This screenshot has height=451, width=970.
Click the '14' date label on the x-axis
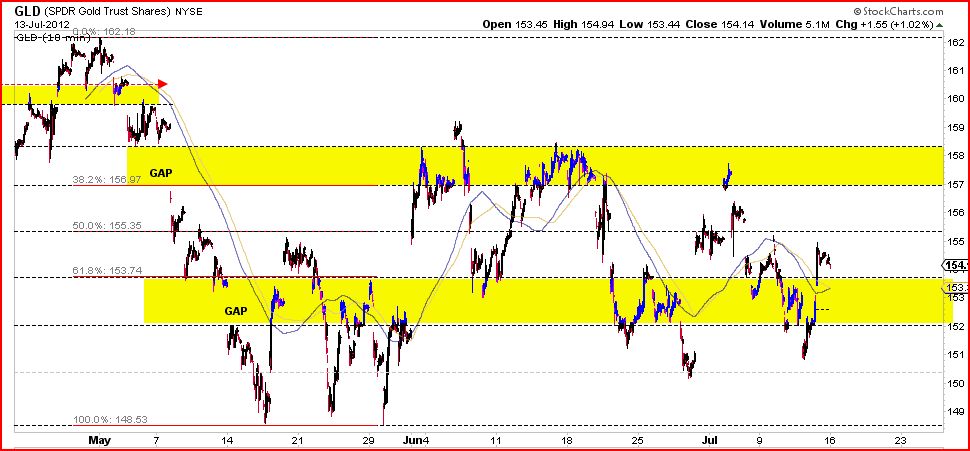(x=227, y=440)
